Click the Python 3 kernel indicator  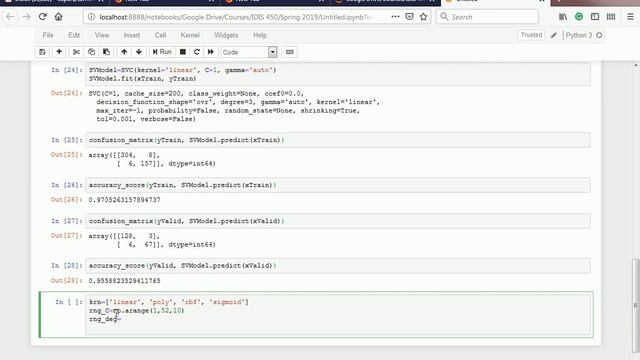pos(579,35)
